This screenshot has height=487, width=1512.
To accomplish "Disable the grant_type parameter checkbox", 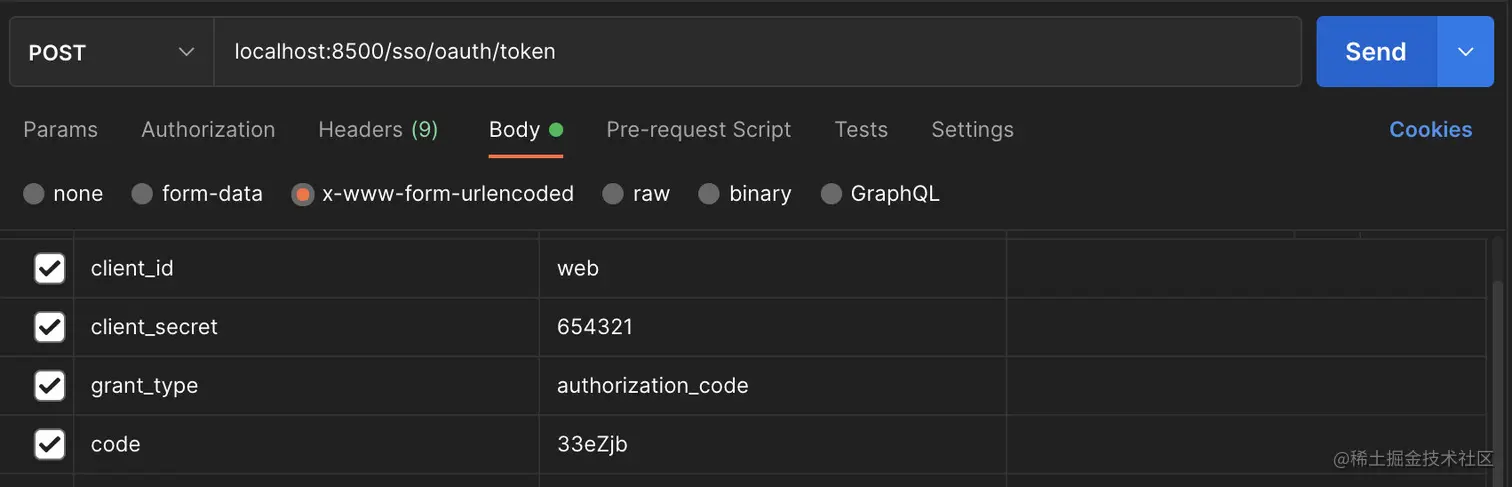I will [50, 385].
